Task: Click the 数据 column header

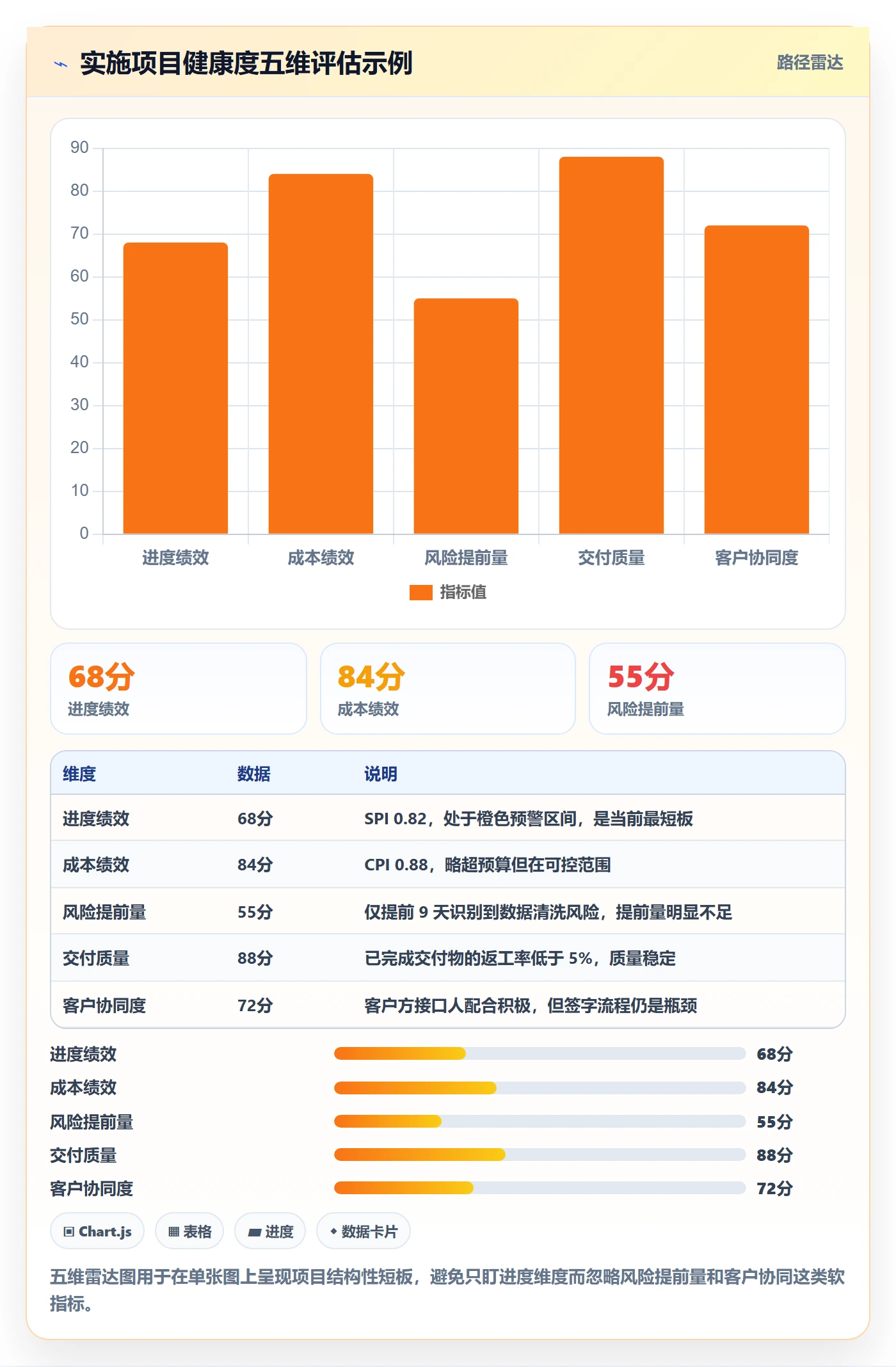Action: point(254,774)
